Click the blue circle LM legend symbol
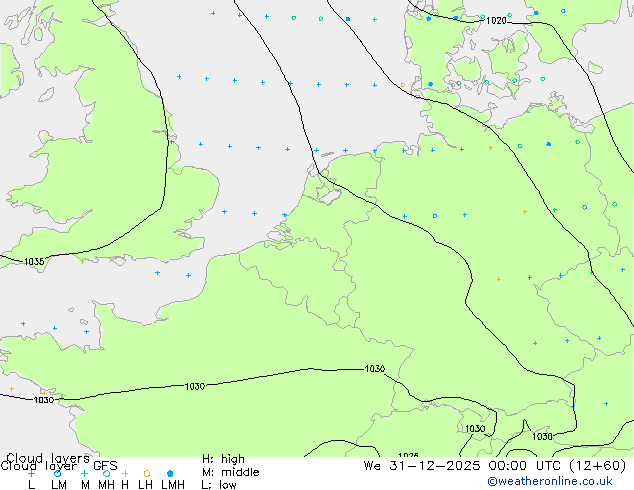 click(x=58, y=473)
